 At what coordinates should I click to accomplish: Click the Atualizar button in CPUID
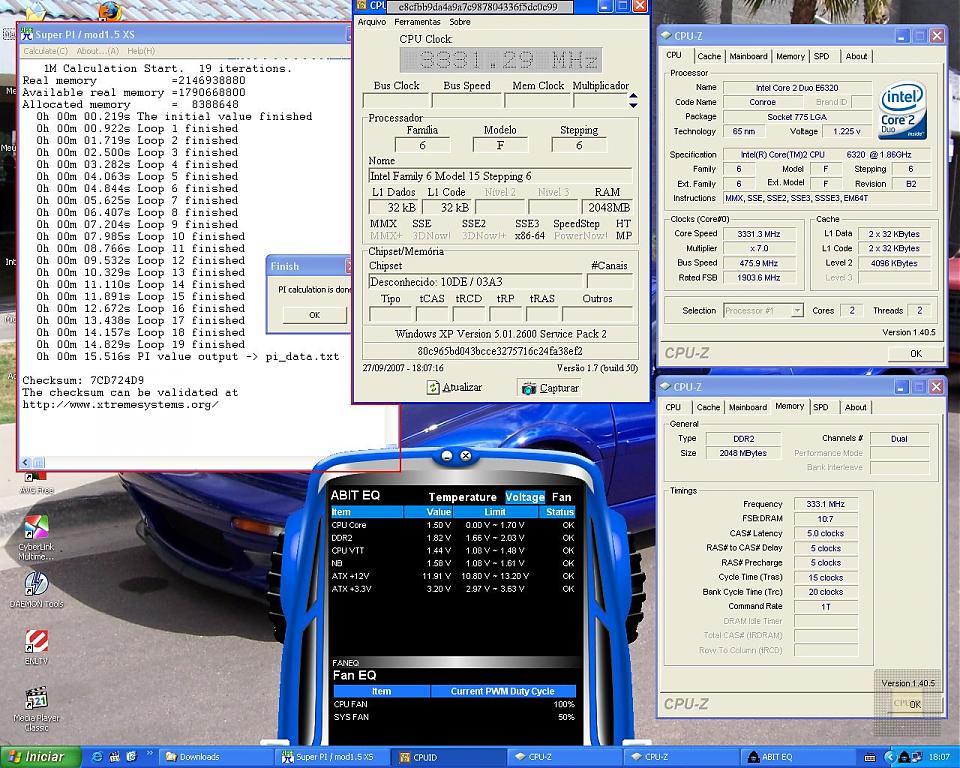[x=454, y=388]
